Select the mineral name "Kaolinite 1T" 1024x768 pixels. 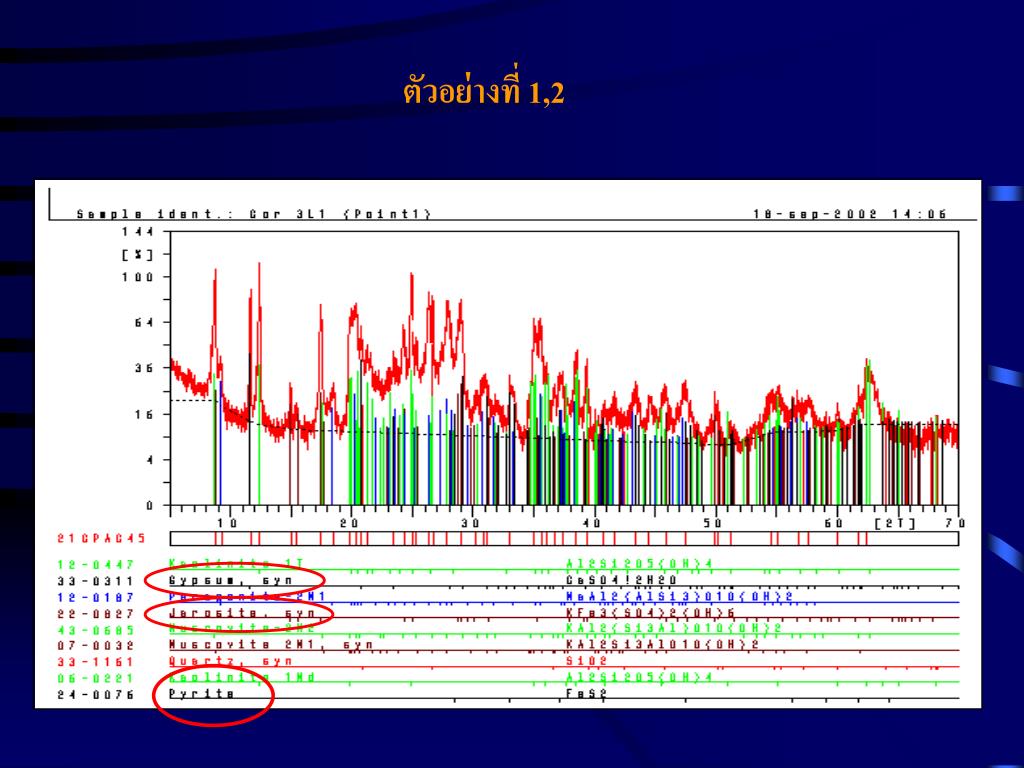click(236, 564)
